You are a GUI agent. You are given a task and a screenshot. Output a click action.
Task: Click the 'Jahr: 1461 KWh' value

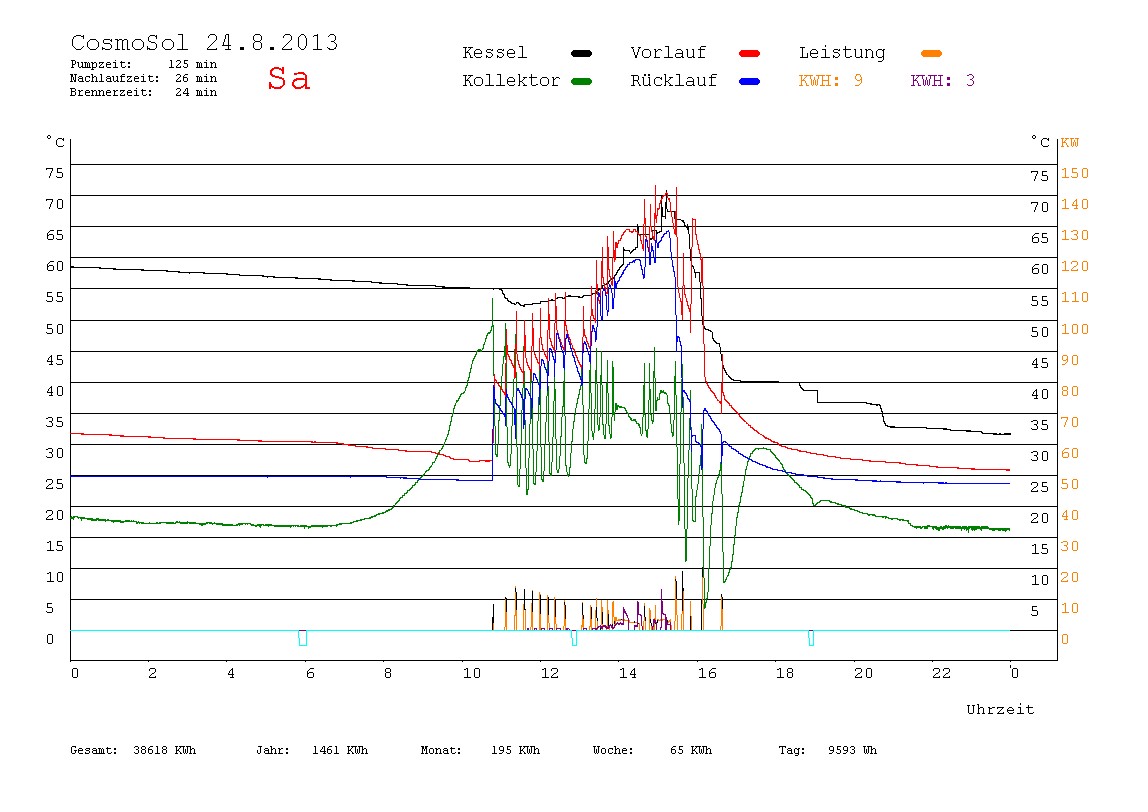(312, 750)
